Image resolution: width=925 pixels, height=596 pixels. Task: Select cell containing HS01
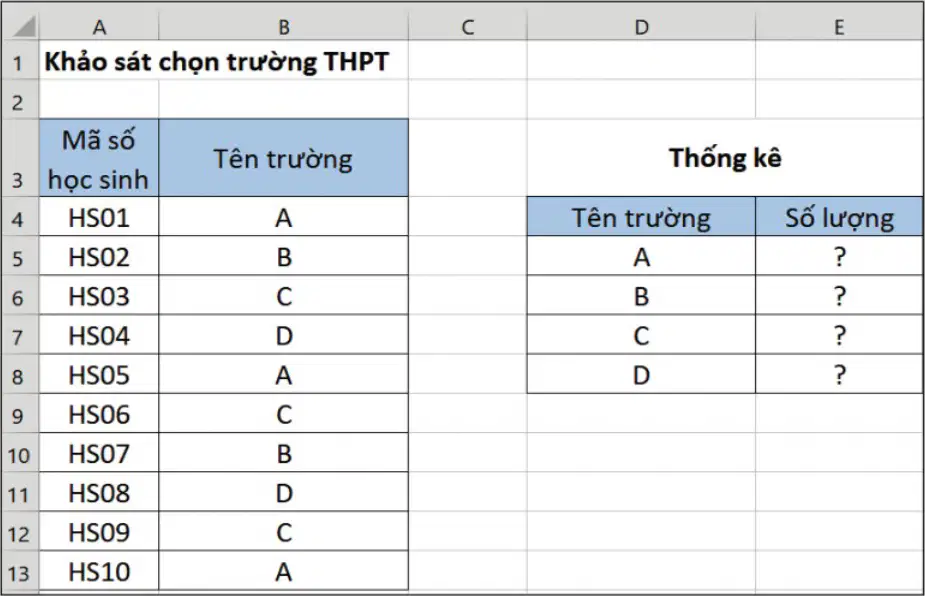(99, 217)
